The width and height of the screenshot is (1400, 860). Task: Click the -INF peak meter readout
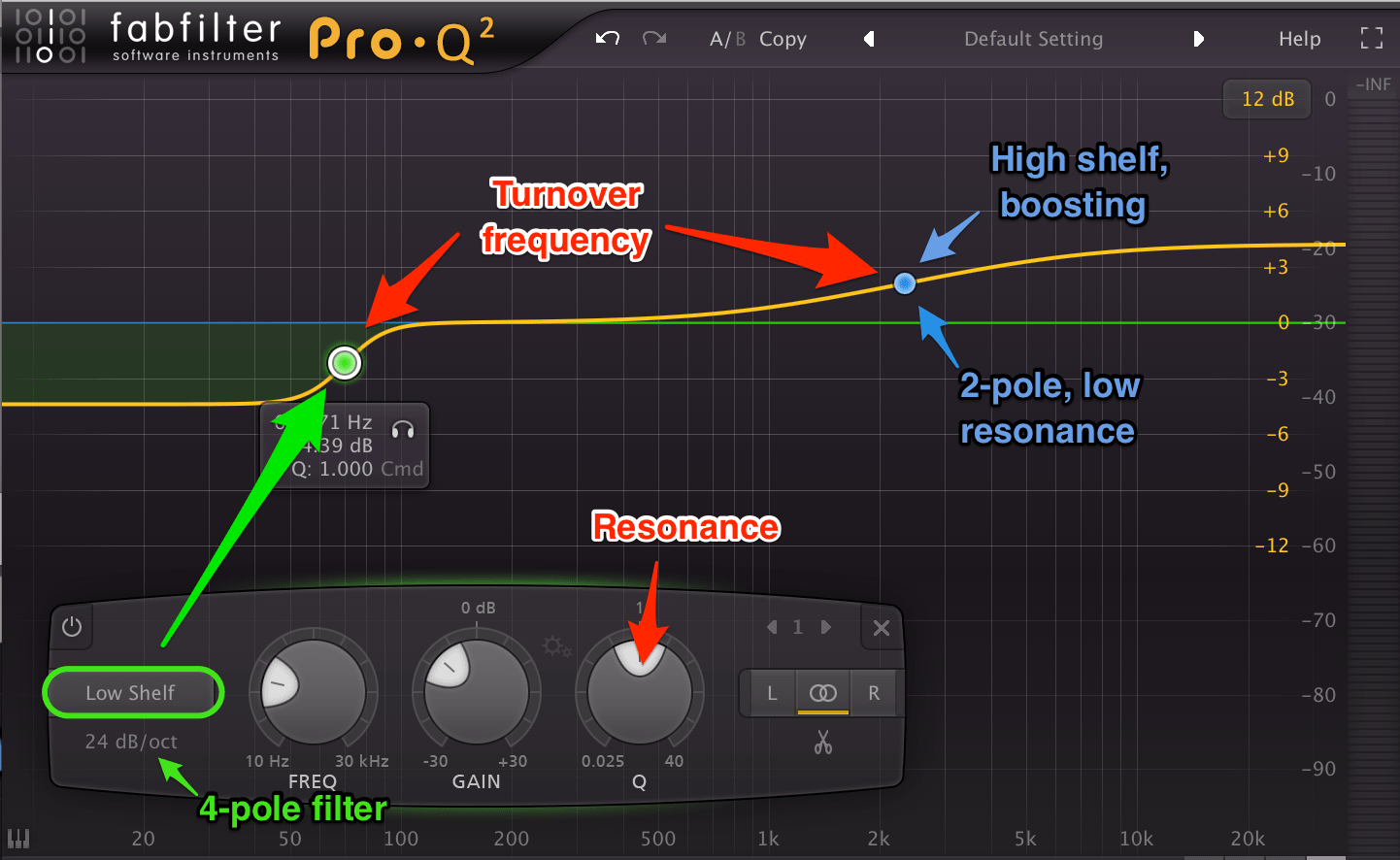(x=1373, y=84)
